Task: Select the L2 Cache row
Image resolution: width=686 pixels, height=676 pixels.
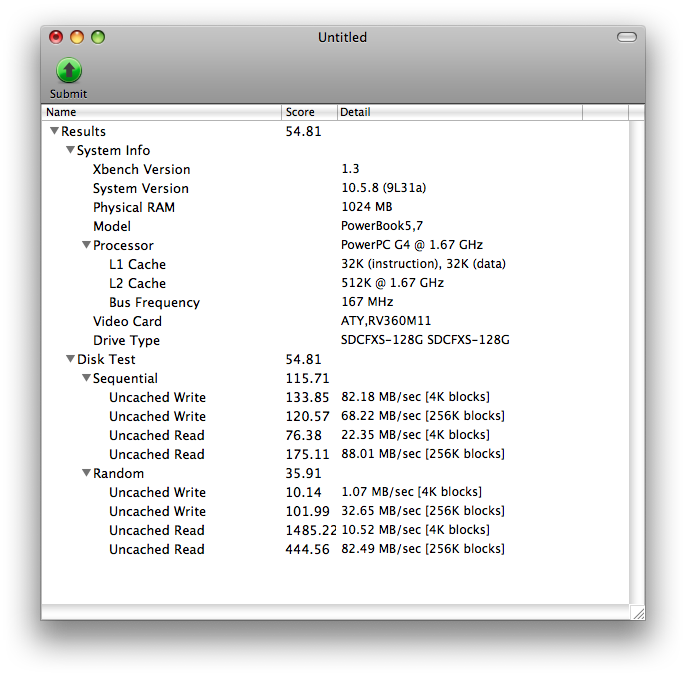Action: 336,283
